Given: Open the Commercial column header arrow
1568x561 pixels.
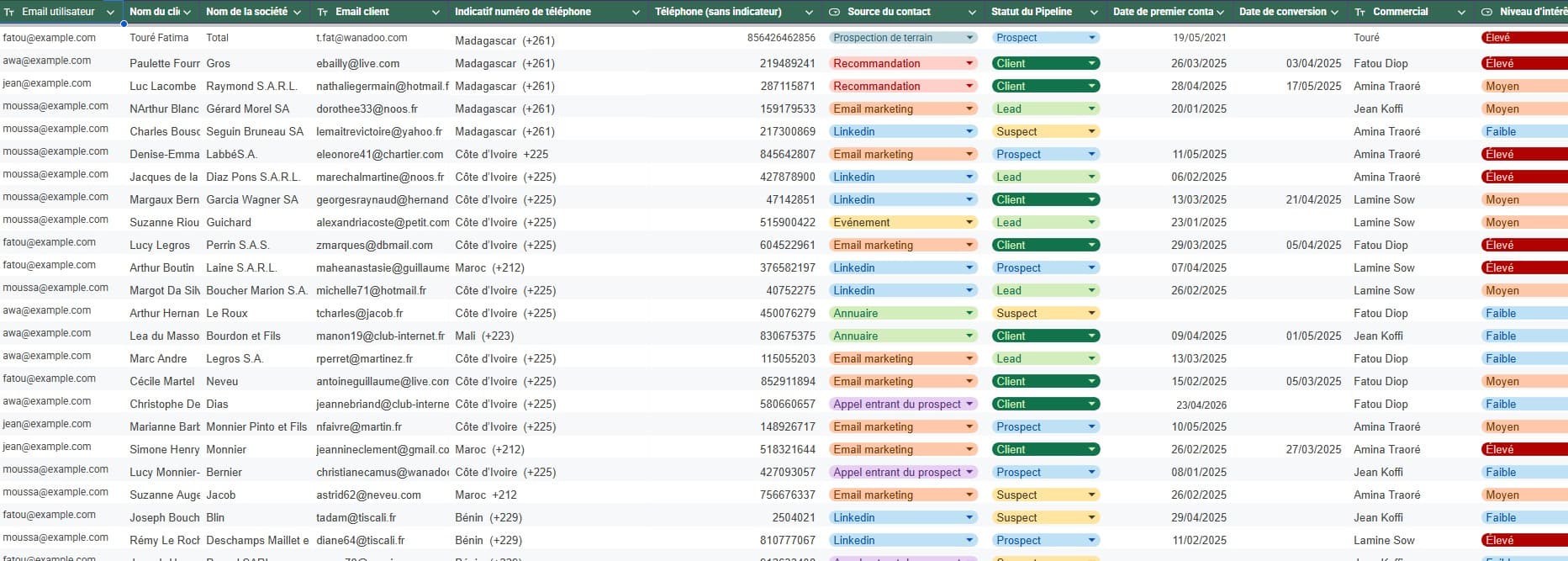Looking at the screenshot, I should pyautogui.click(x=1461, y=13).
